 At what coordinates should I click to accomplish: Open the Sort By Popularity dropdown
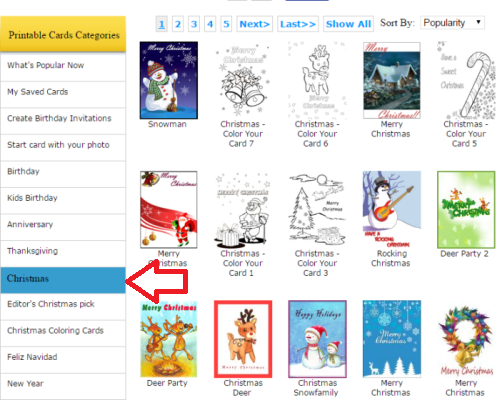click(452, 23)
